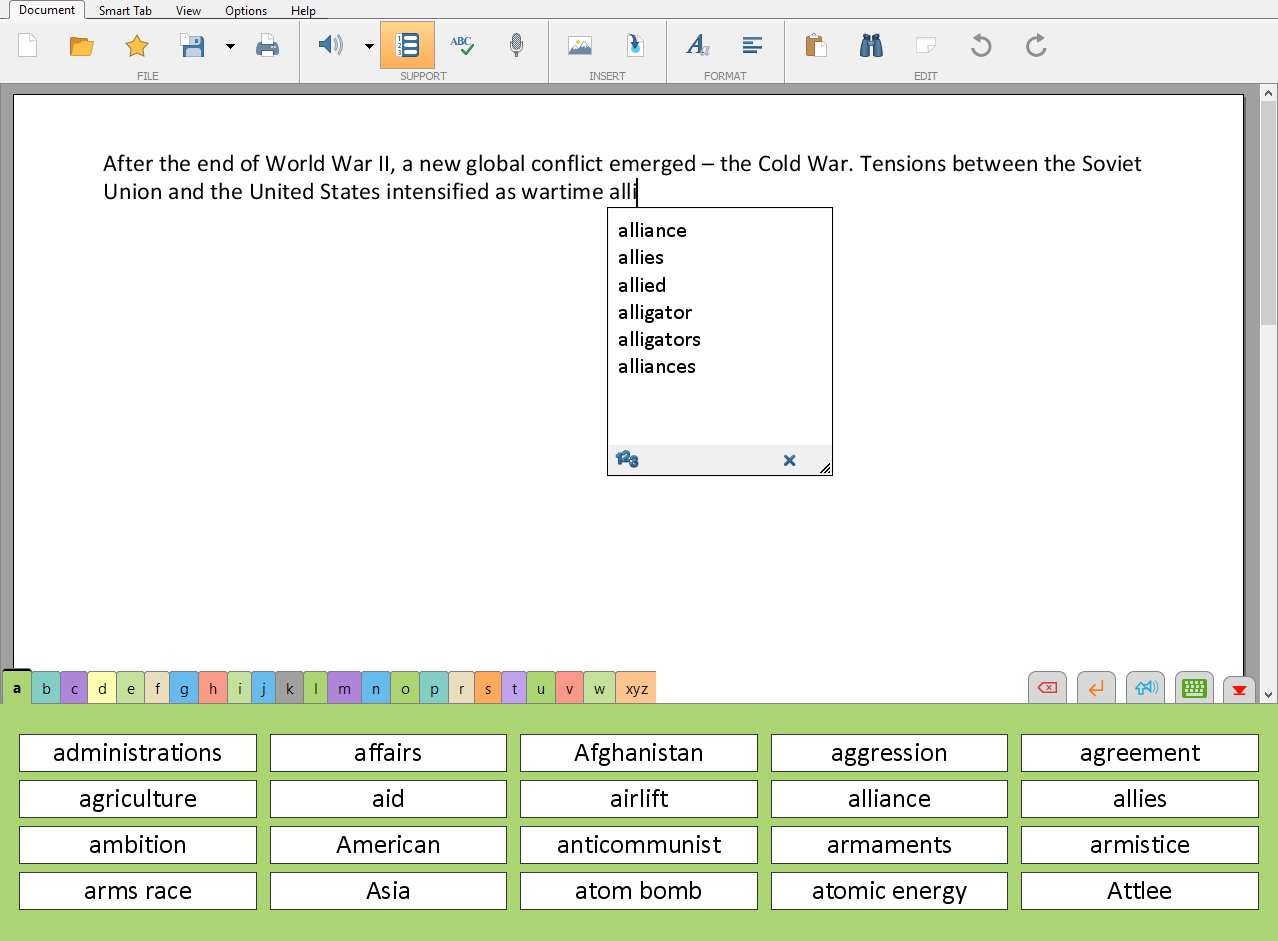Insert a picture into the document

(x=580, y=45)
